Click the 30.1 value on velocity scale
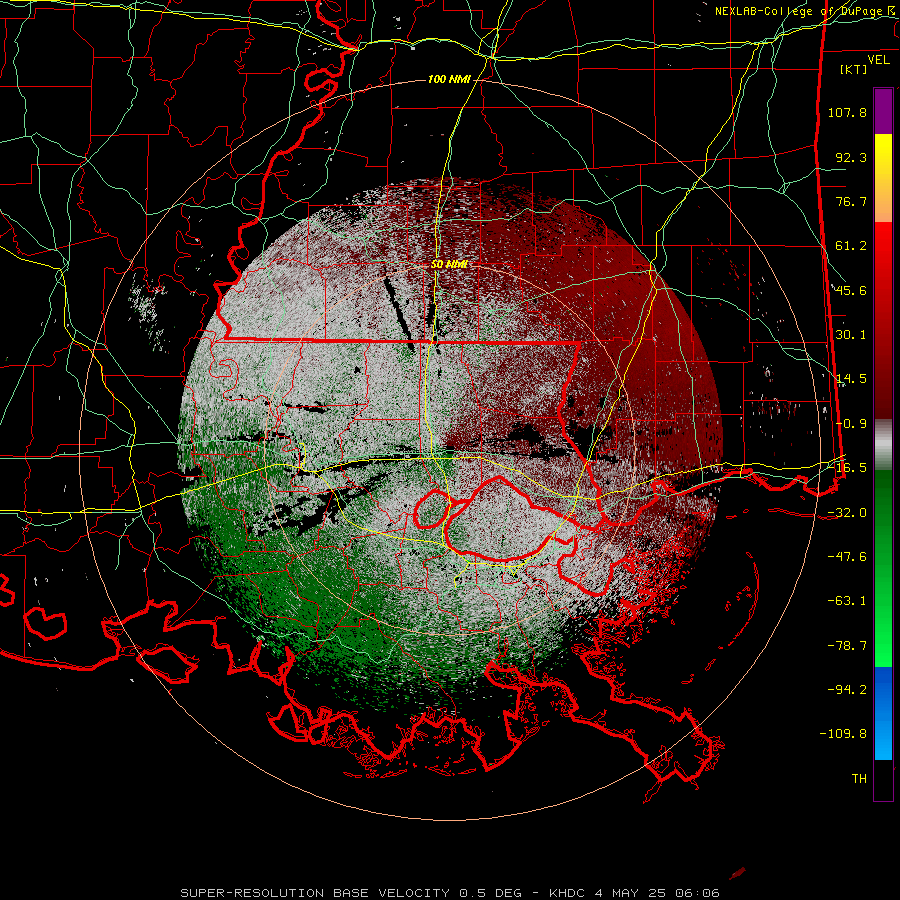This screenshot has width=900, height=900. 851,335
